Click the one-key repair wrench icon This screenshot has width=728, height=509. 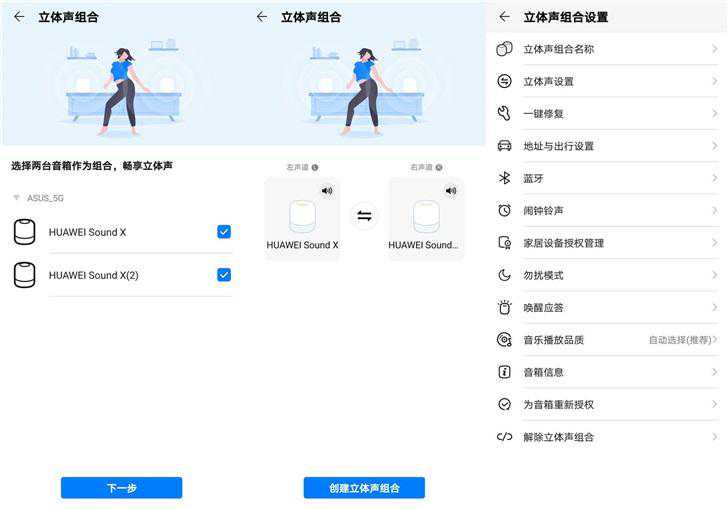click(x=504, y=114)
